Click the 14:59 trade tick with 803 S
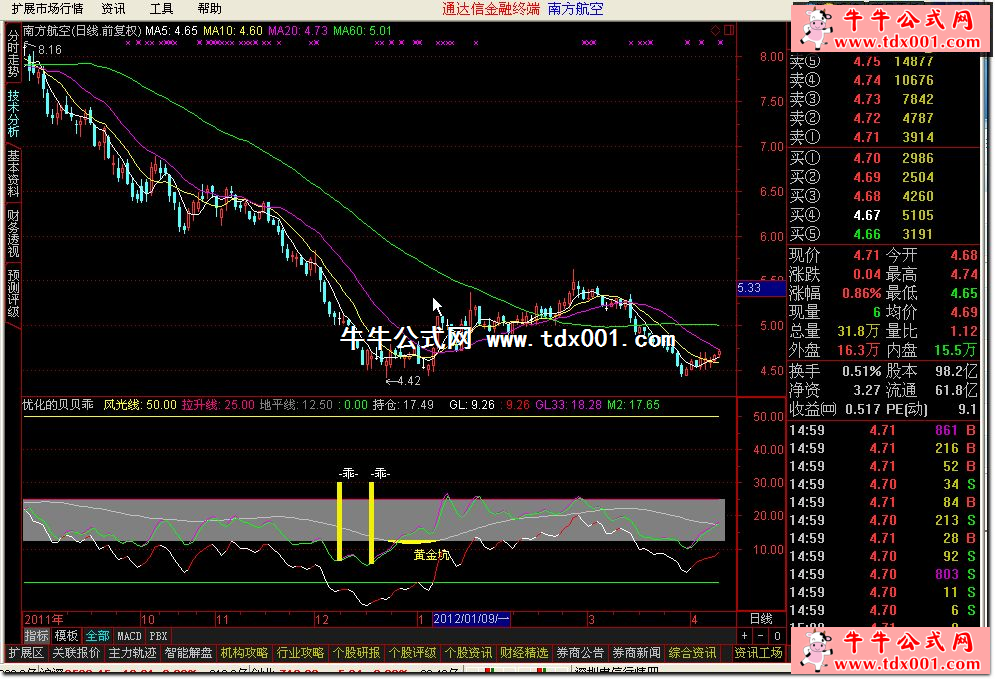 (x=884, y=574)
